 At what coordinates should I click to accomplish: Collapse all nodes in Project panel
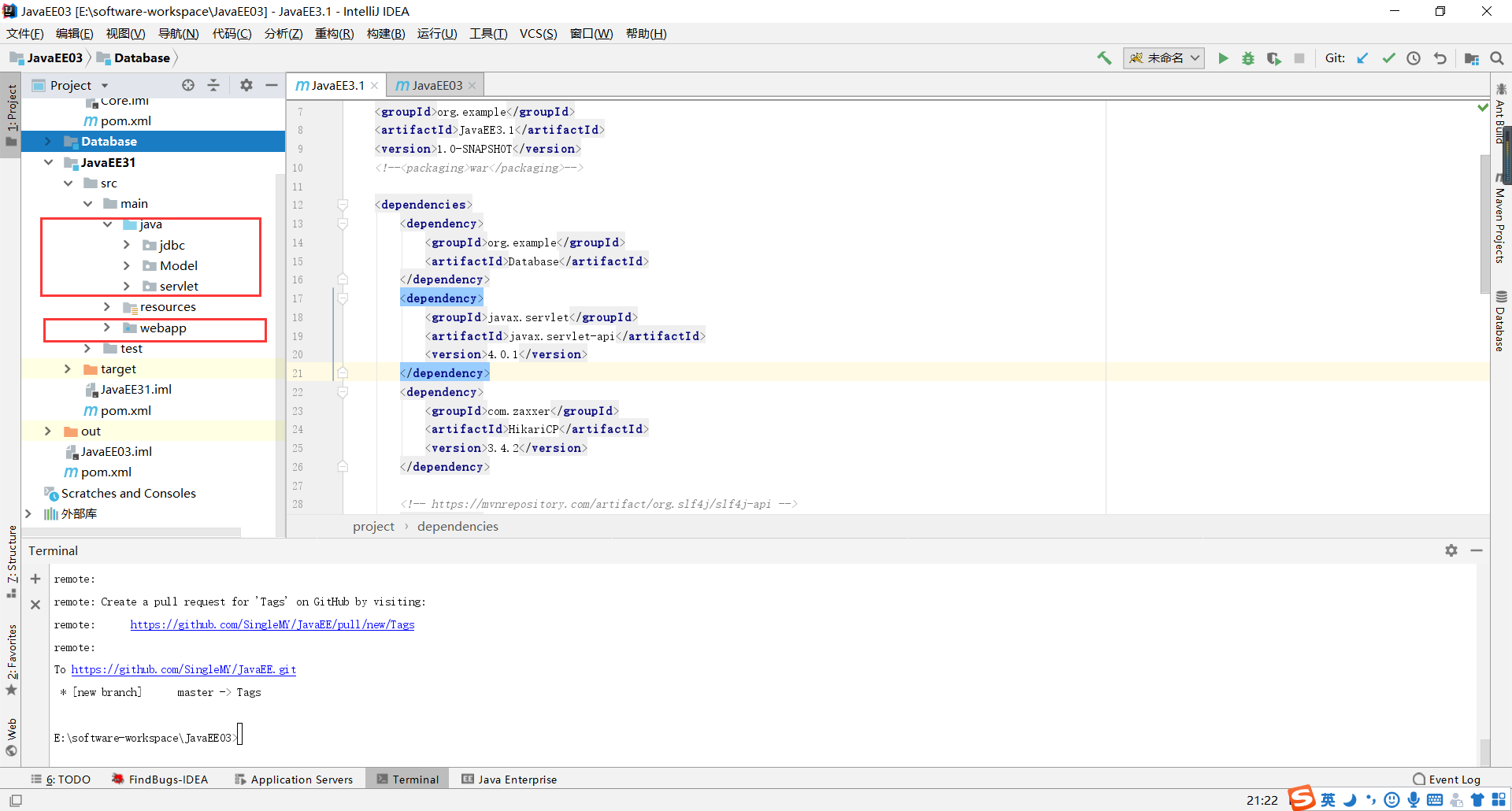click(213, 85)
